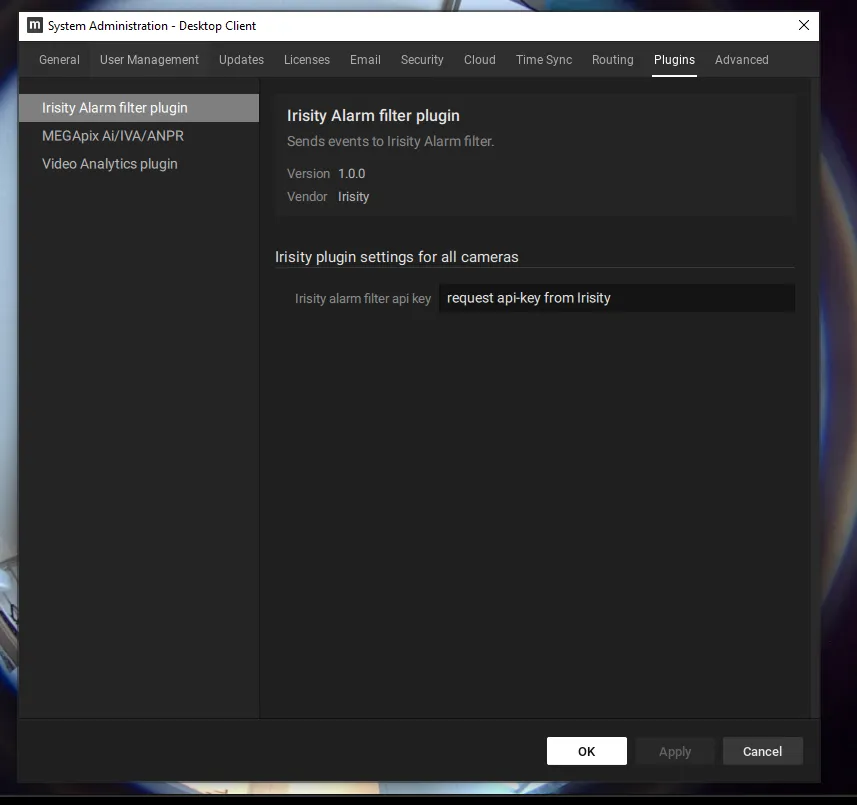Click the Plugins tab
The height and width of the screenshot is (805, 857).
674,60
